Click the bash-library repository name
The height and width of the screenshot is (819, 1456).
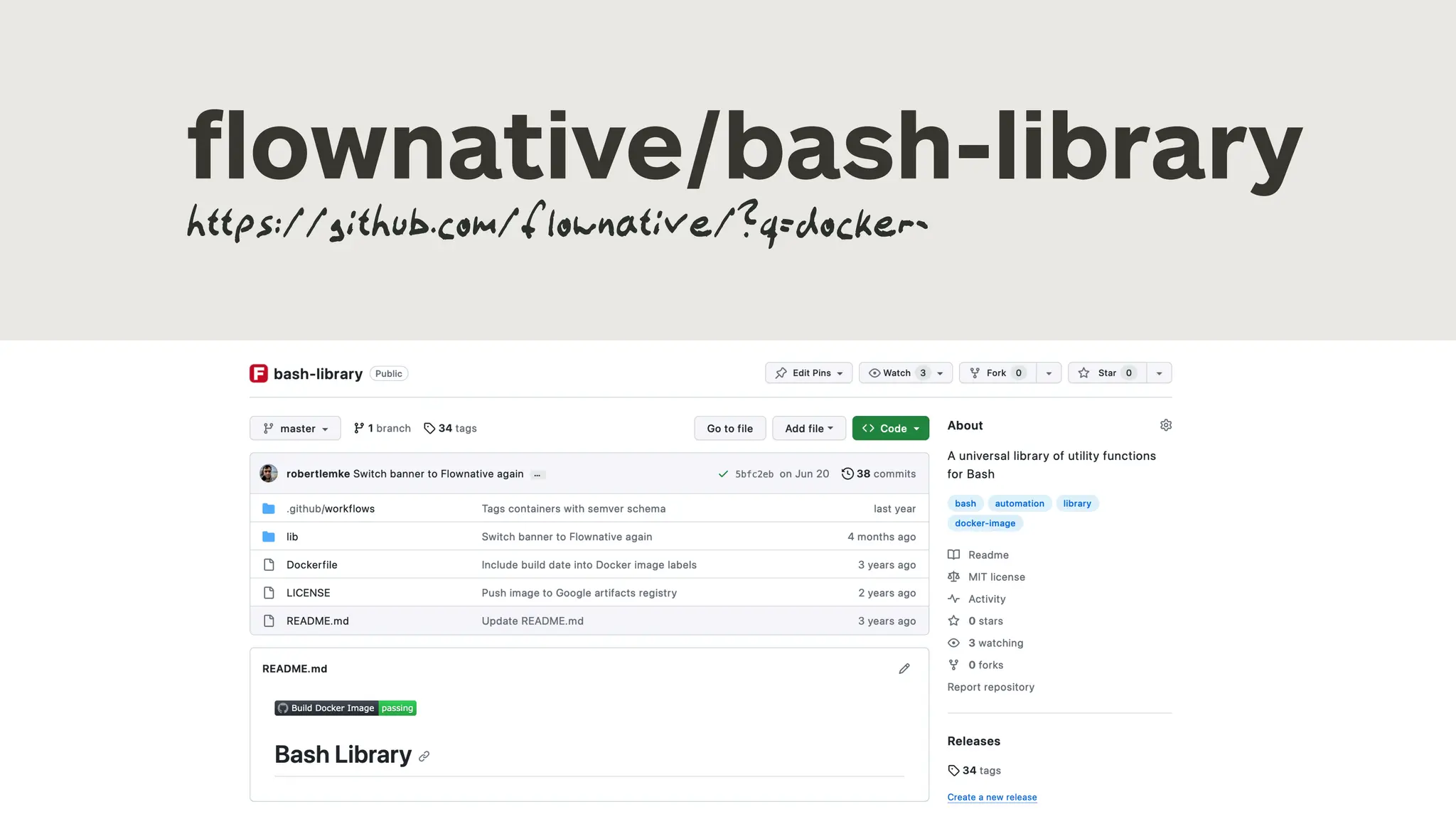click(x=318, y=373)
